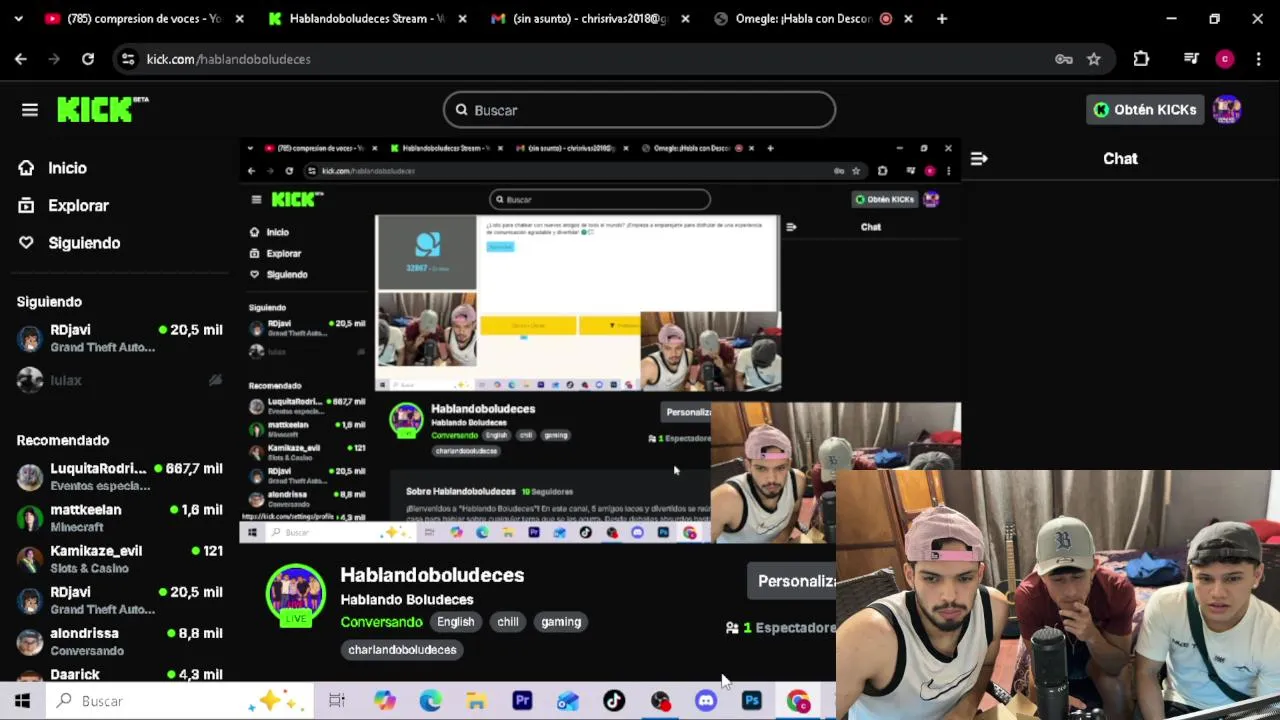Select the gaming tag

tap(561, 622)
